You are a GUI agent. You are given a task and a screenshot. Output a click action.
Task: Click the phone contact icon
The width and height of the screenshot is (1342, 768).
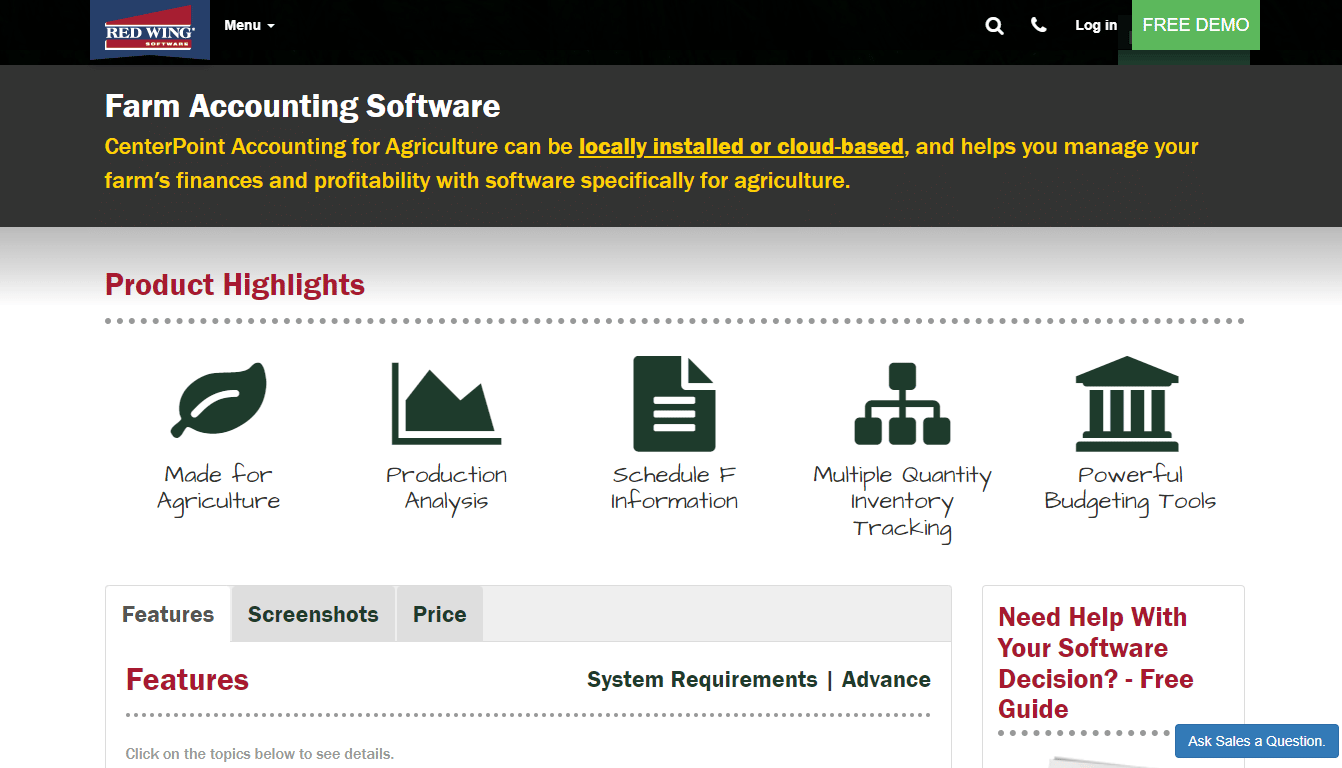coord(1039,25)
